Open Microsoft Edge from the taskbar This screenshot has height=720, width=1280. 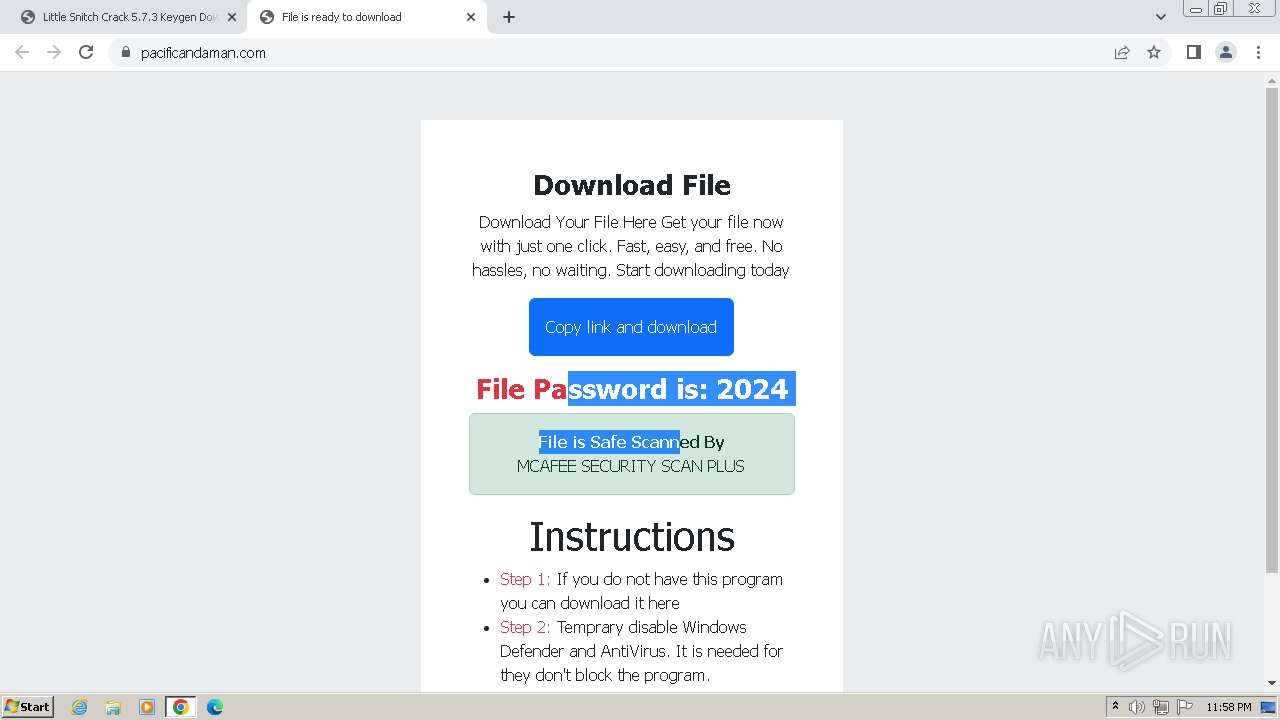click(x=215, y=707)
